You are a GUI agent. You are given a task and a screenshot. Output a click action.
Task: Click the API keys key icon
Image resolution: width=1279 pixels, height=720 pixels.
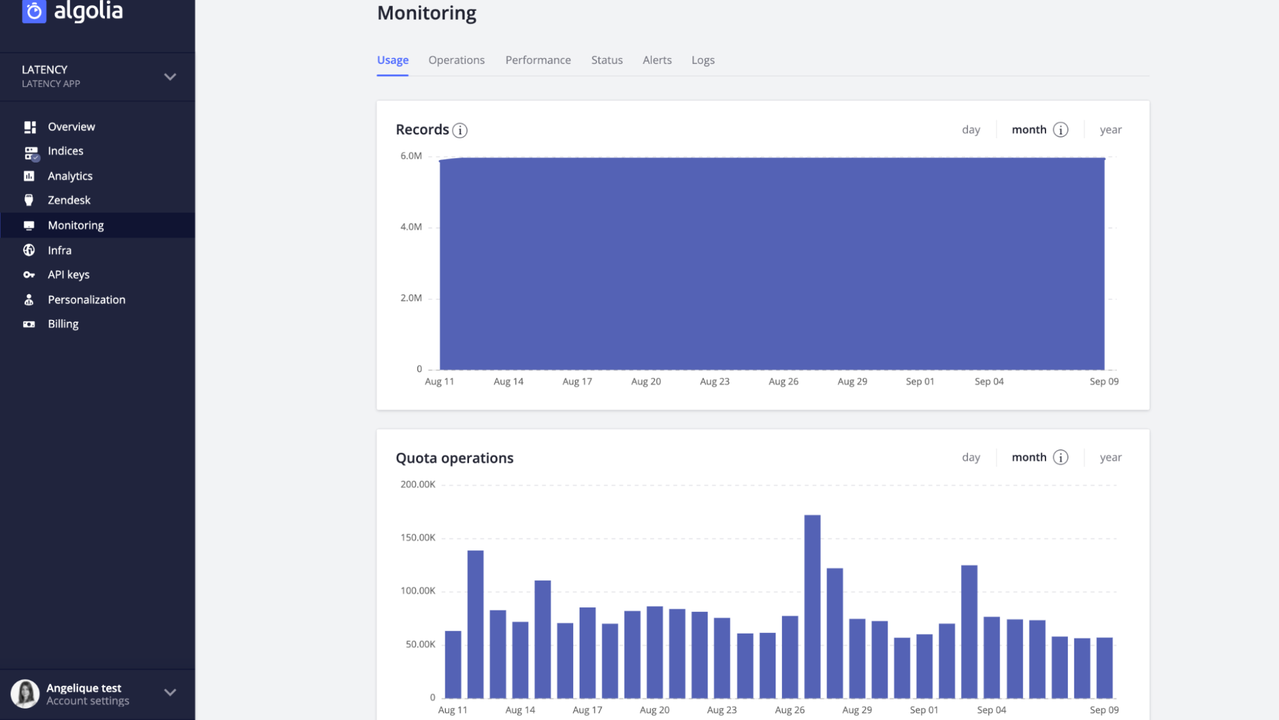[29, 275]
